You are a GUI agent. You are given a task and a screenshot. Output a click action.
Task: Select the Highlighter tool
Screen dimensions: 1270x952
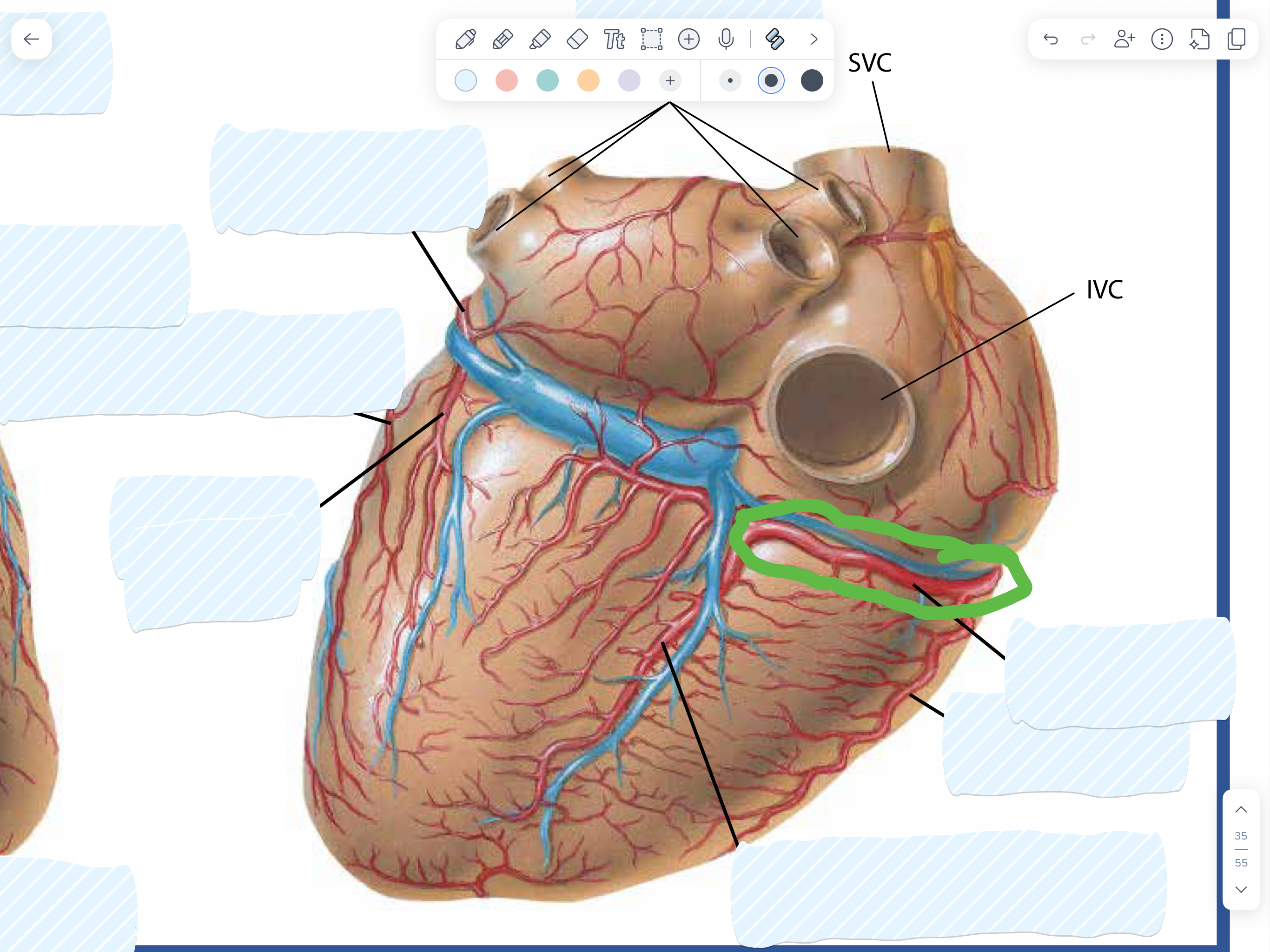click(x=540, y=39)
